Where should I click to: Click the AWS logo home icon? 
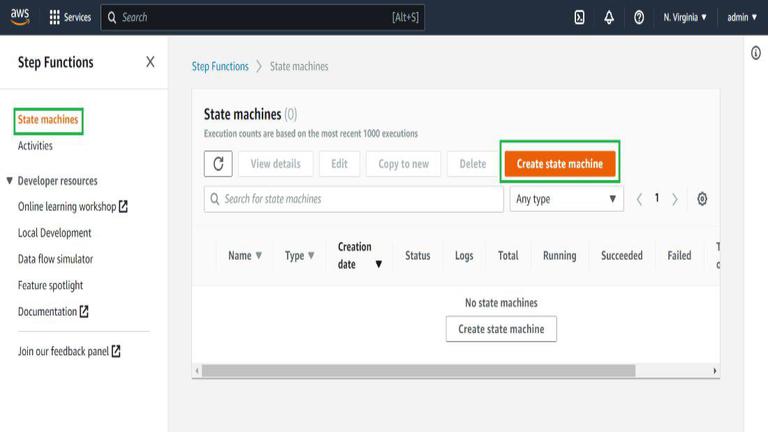[20, 17]
